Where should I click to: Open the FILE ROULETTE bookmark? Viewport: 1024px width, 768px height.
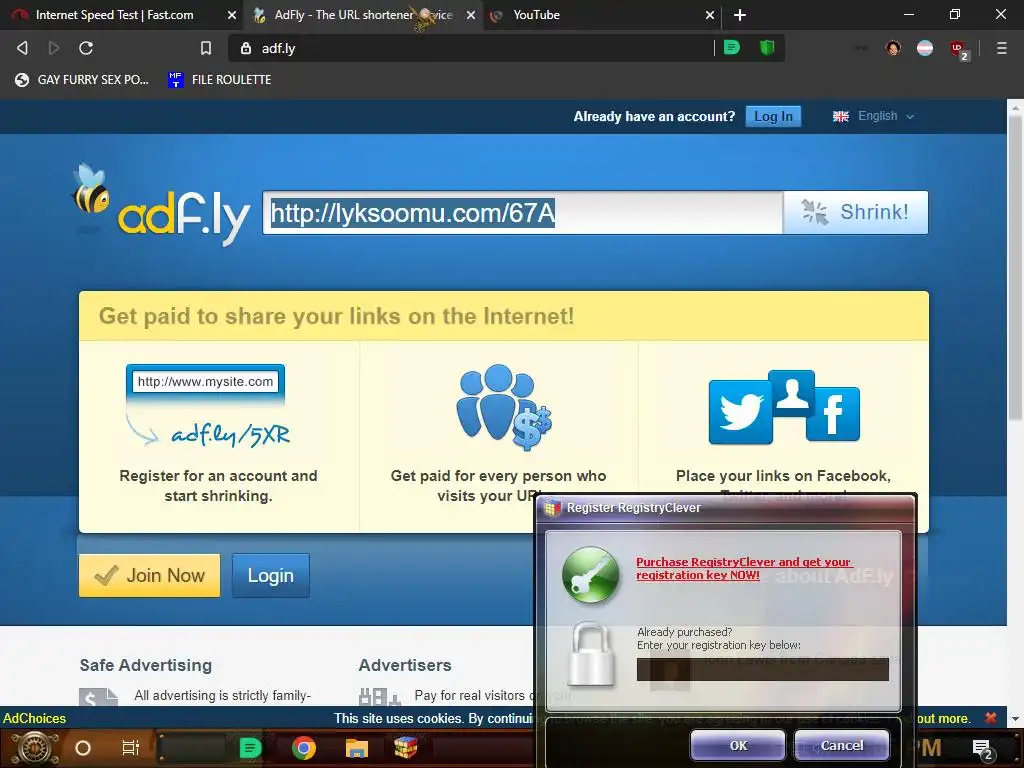tap(219, 80)
